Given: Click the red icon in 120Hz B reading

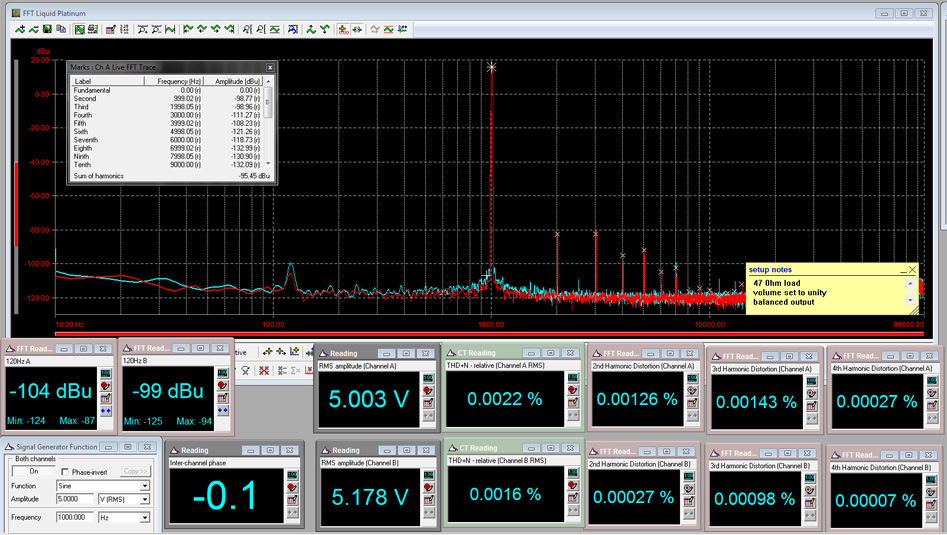Looking at the screenshot, I should point(222,385).
